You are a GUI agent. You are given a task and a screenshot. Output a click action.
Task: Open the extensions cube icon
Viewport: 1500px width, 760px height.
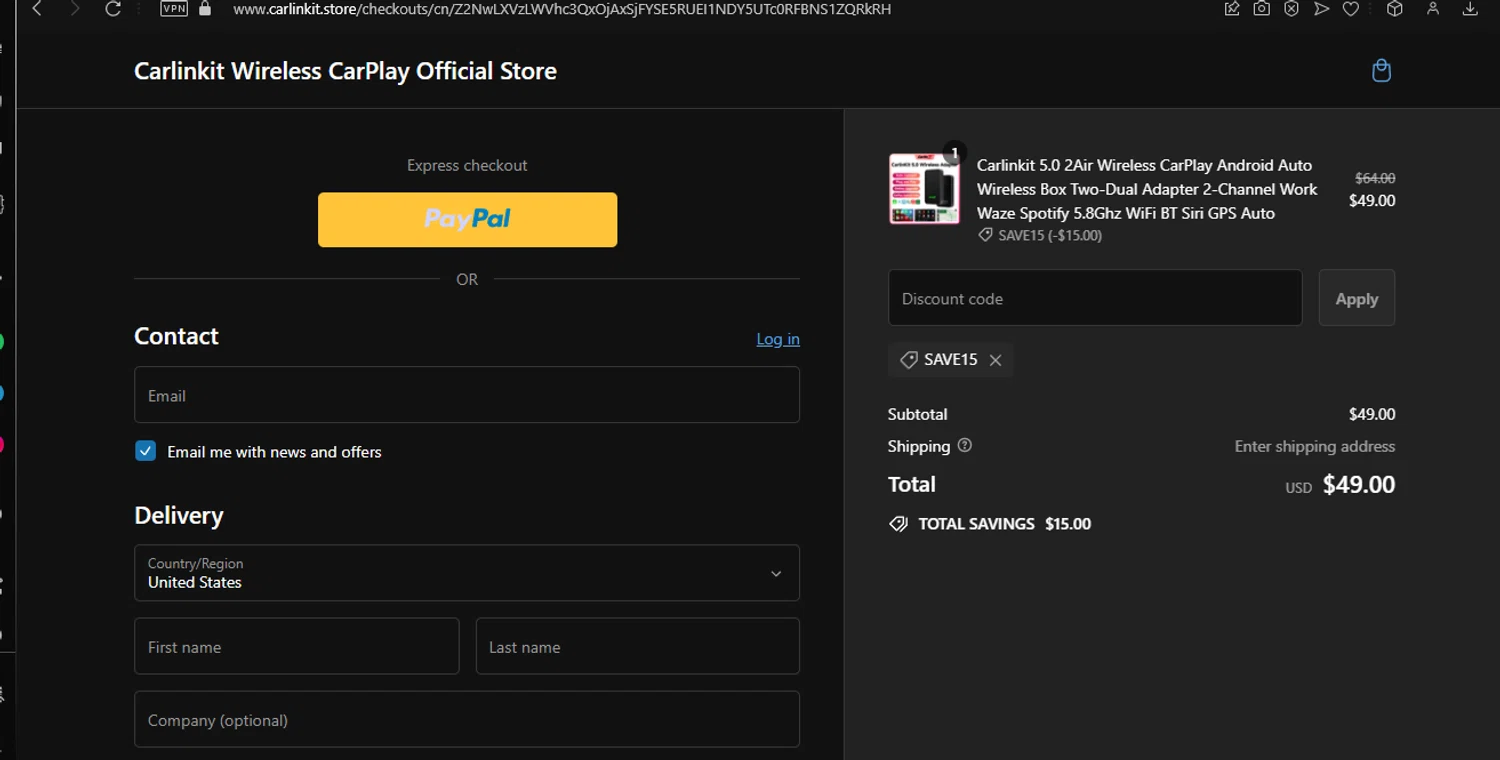pos(1395,9)
